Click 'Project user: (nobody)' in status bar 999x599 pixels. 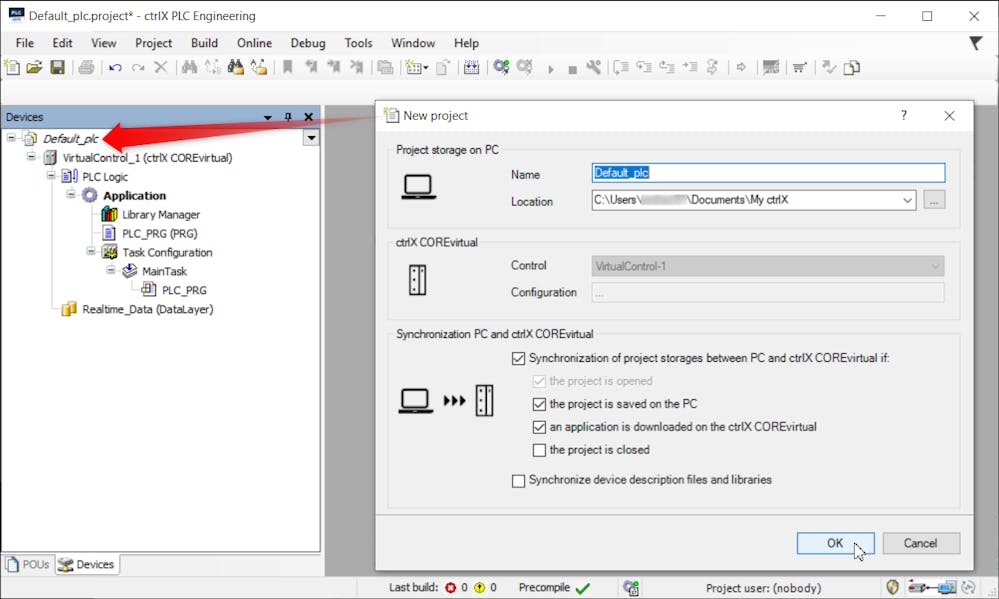(x=763, y=588)
